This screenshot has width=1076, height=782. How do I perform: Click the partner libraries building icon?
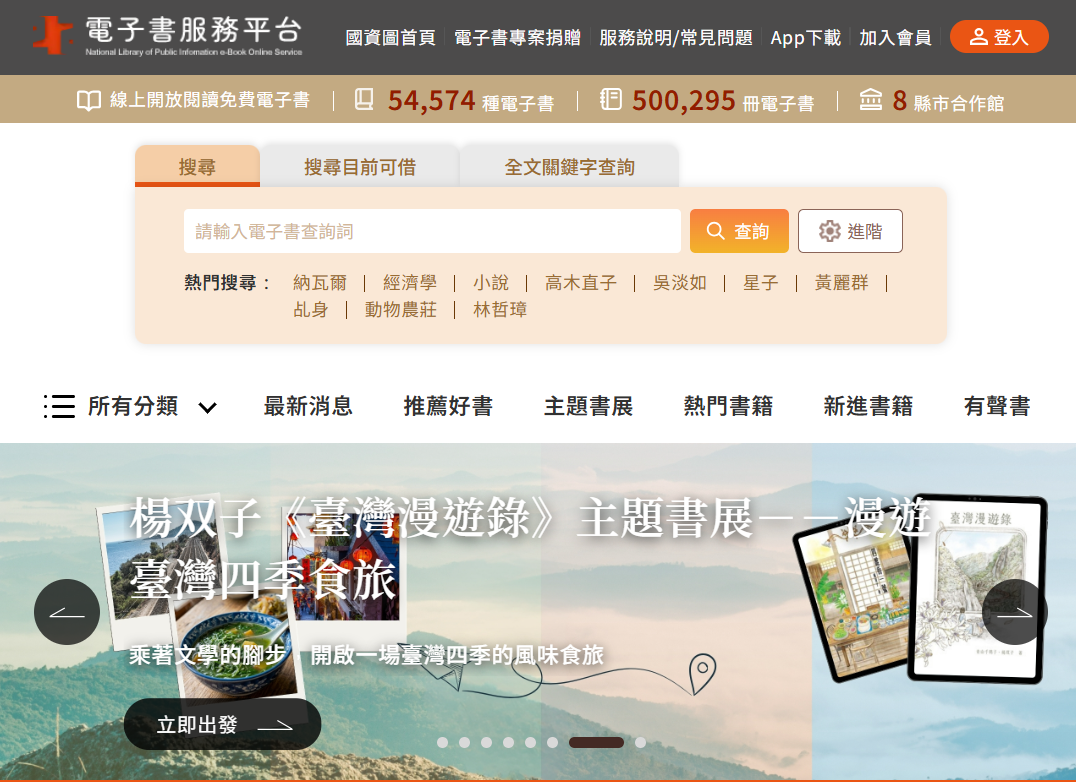coord(870,99)
